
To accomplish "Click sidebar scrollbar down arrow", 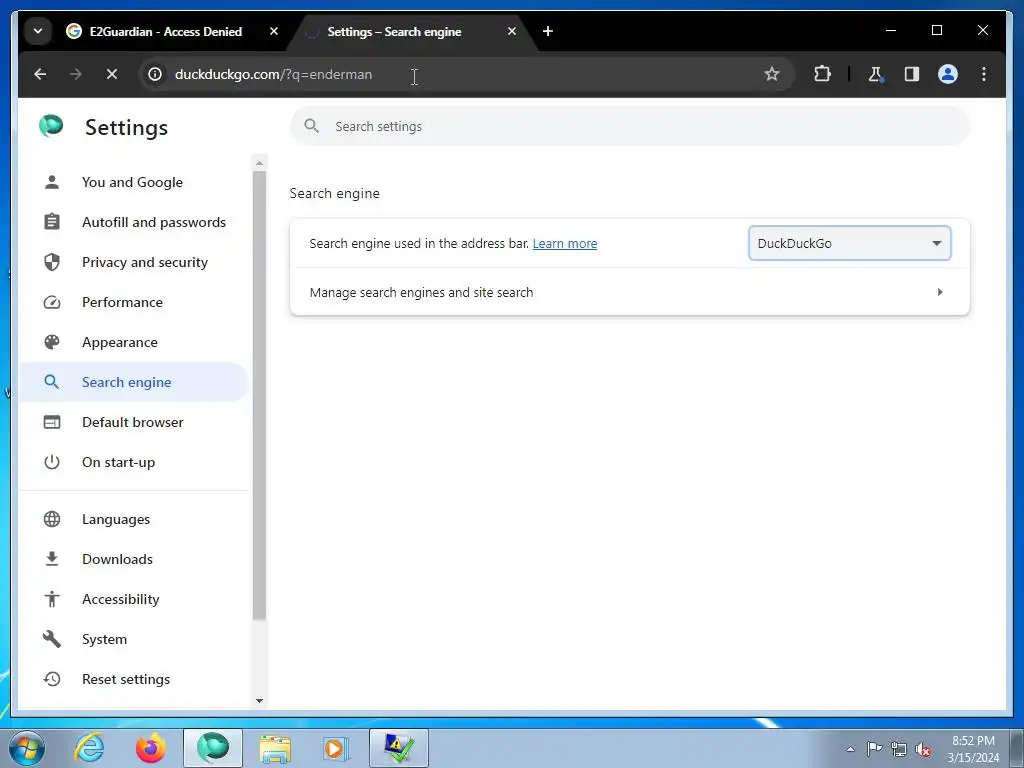I will pyautogui.click(x=259, y=701).
